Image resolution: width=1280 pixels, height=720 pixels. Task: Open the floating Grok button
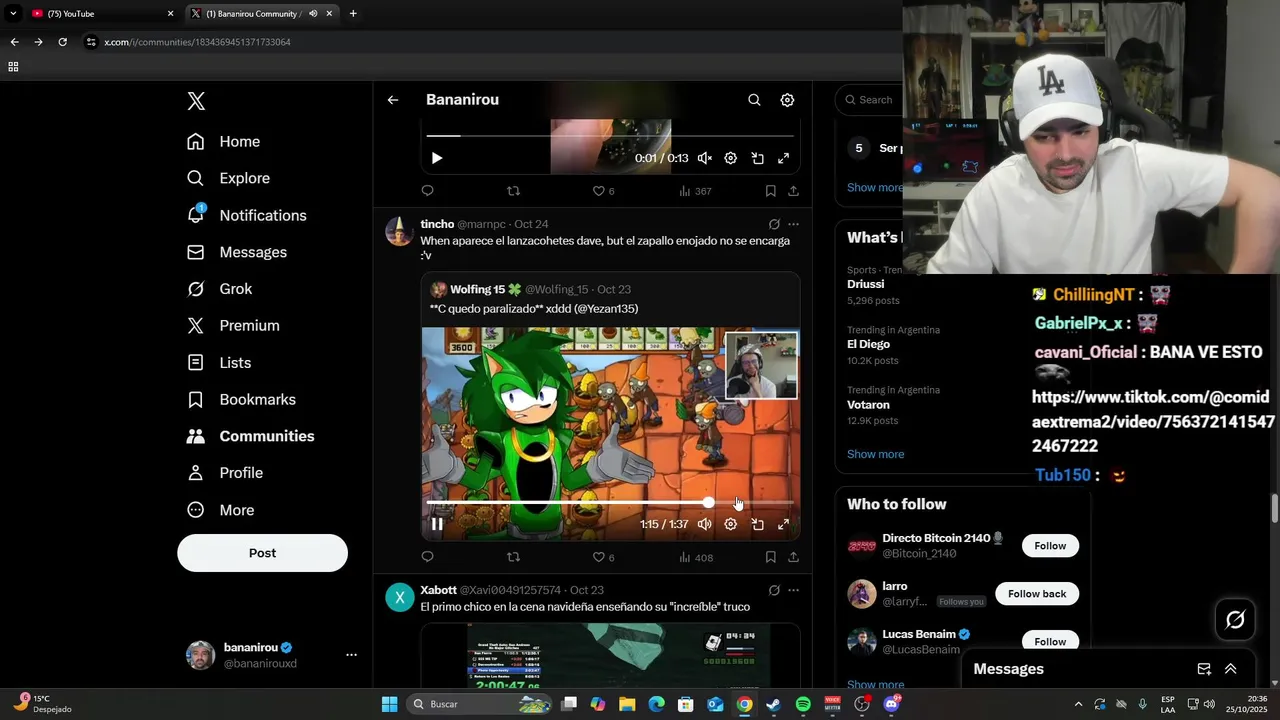pyautogui.click(x=1235, y=620)
